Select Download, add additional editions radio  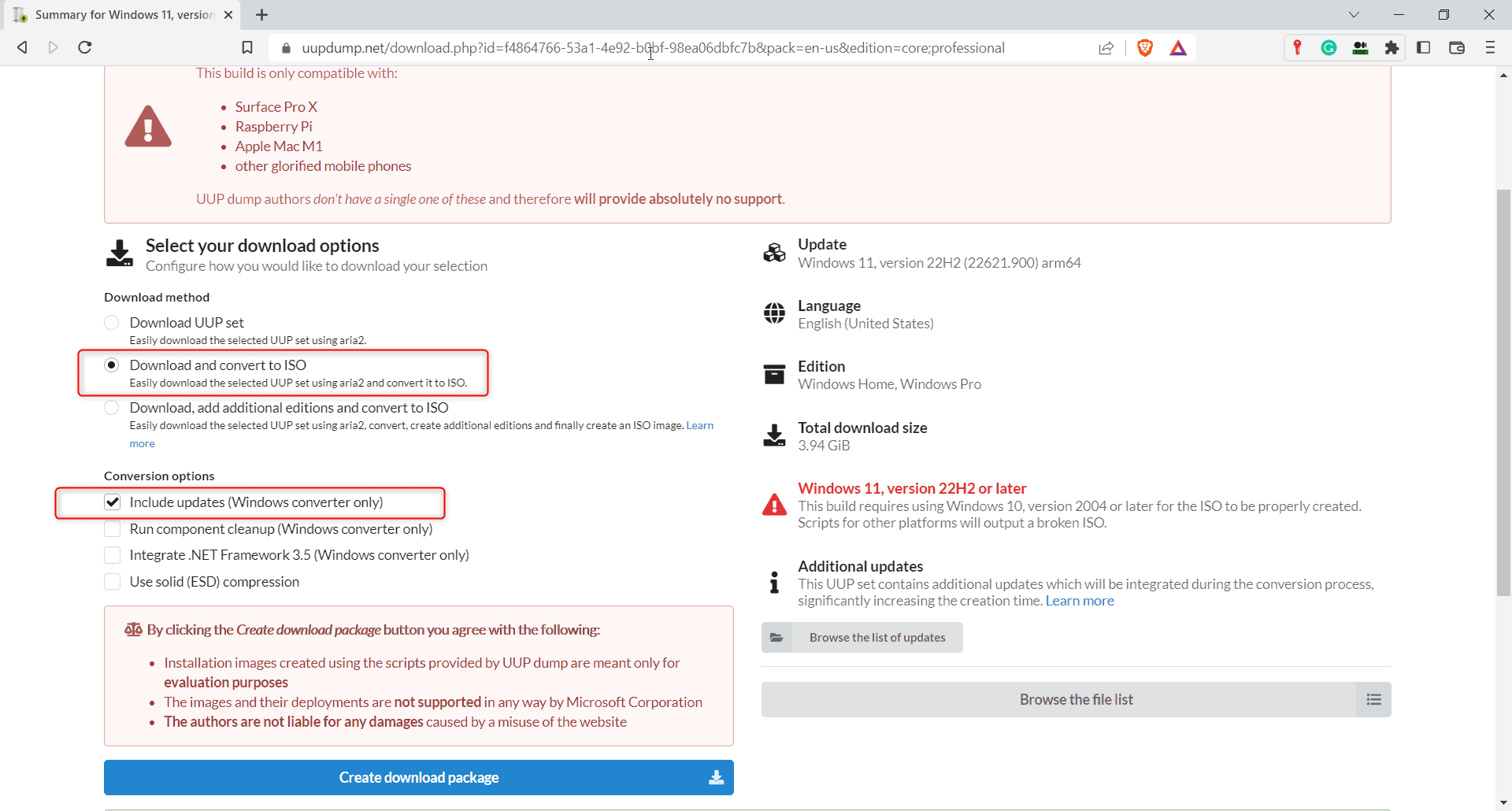tap(112, 408)
